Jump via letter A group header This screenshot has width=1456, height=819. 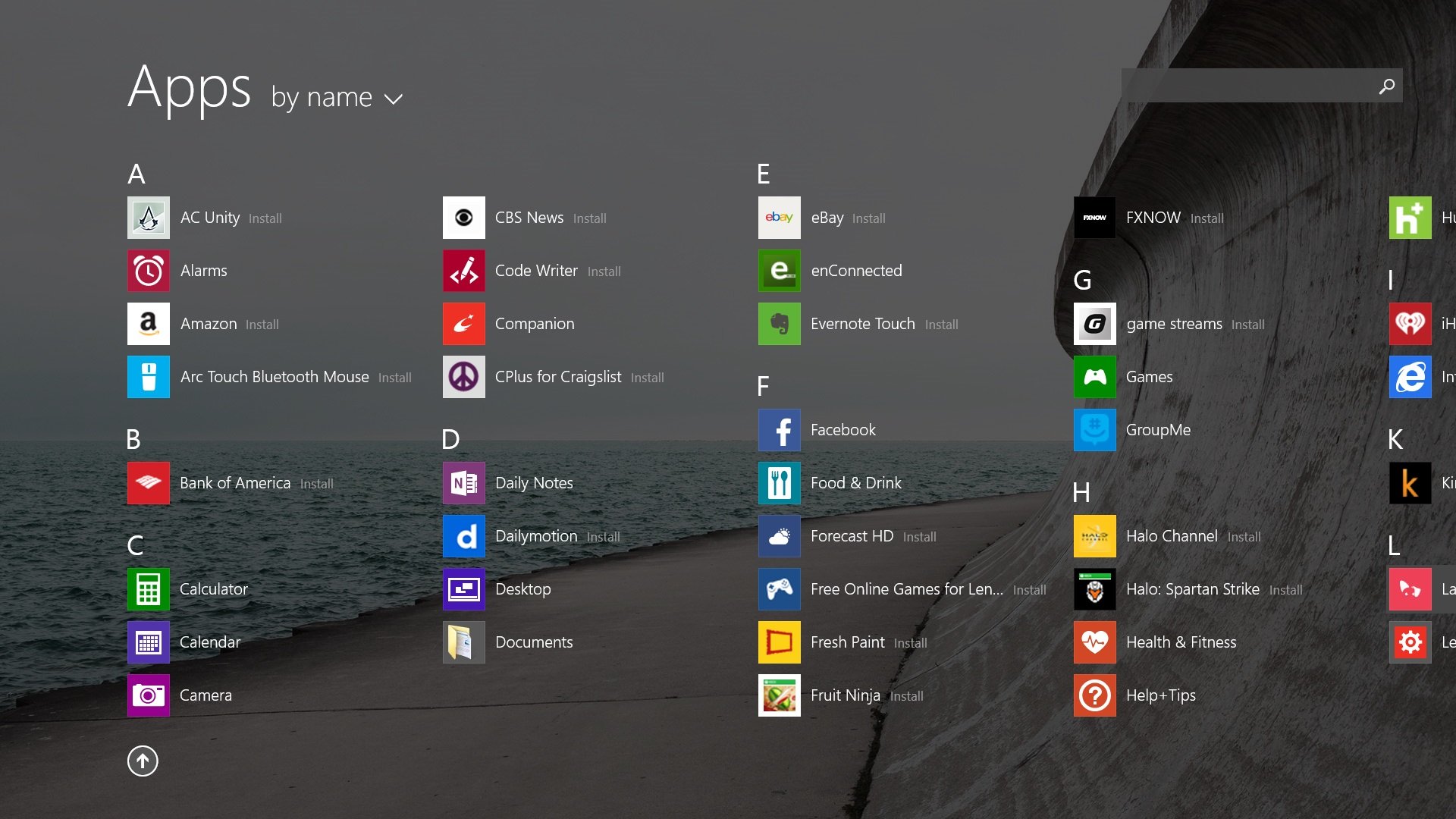(x=136, y=174)
